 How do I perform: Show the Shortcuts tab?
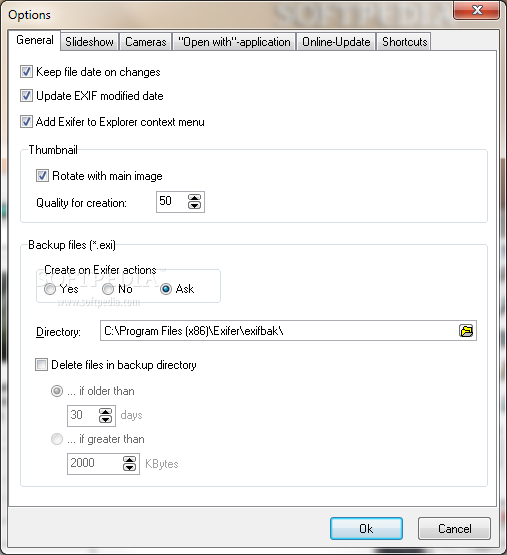click(x=404, y=42)
